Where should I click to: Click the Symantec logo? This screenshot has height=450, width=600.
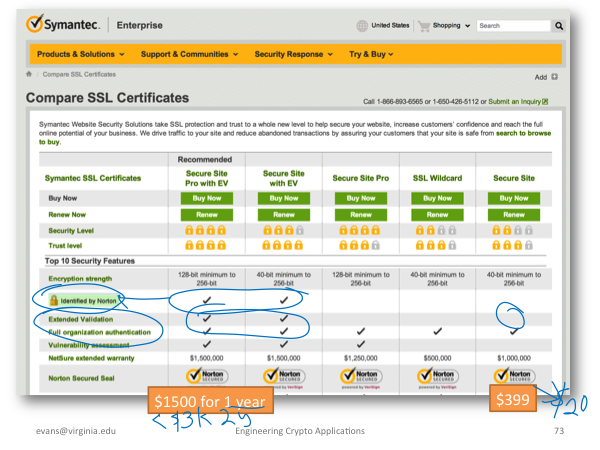coord(63,24)
